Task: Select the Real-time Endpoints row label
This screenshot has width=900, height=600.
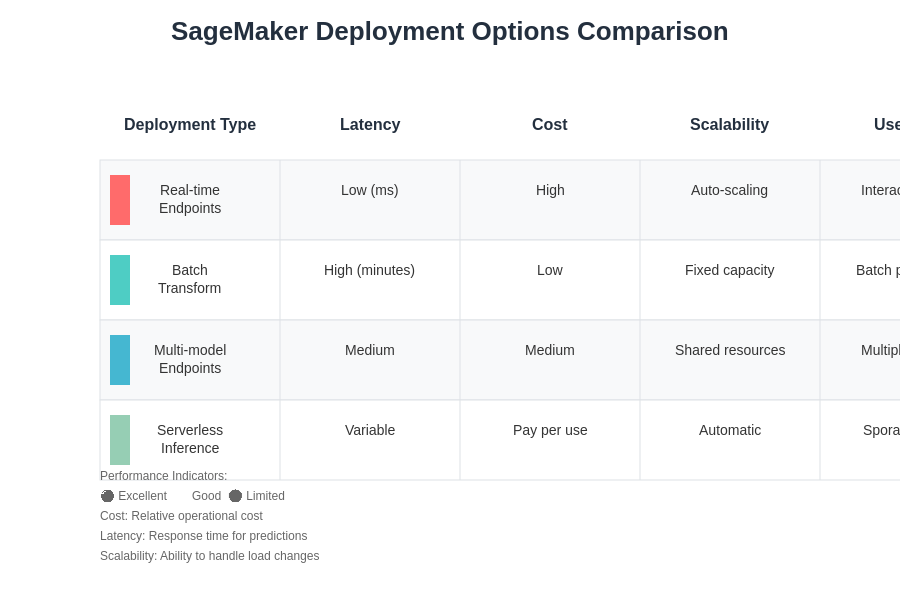Action: pos(190,199)
